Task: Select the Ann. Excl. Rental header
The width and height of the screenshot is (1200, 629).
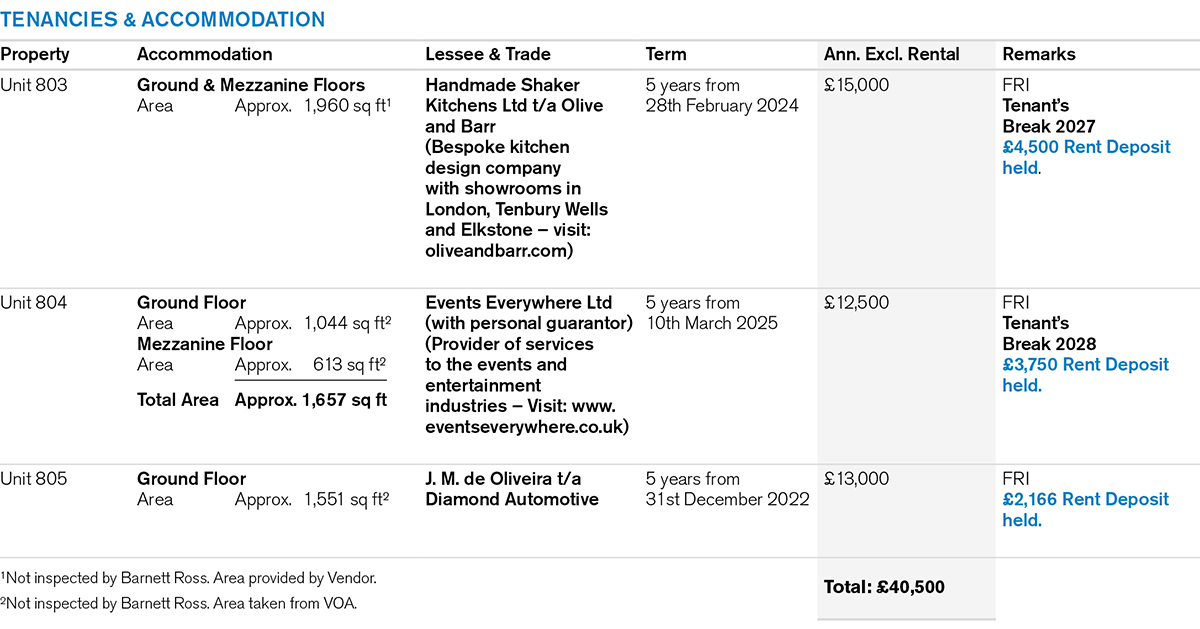Action: point(891,54)
